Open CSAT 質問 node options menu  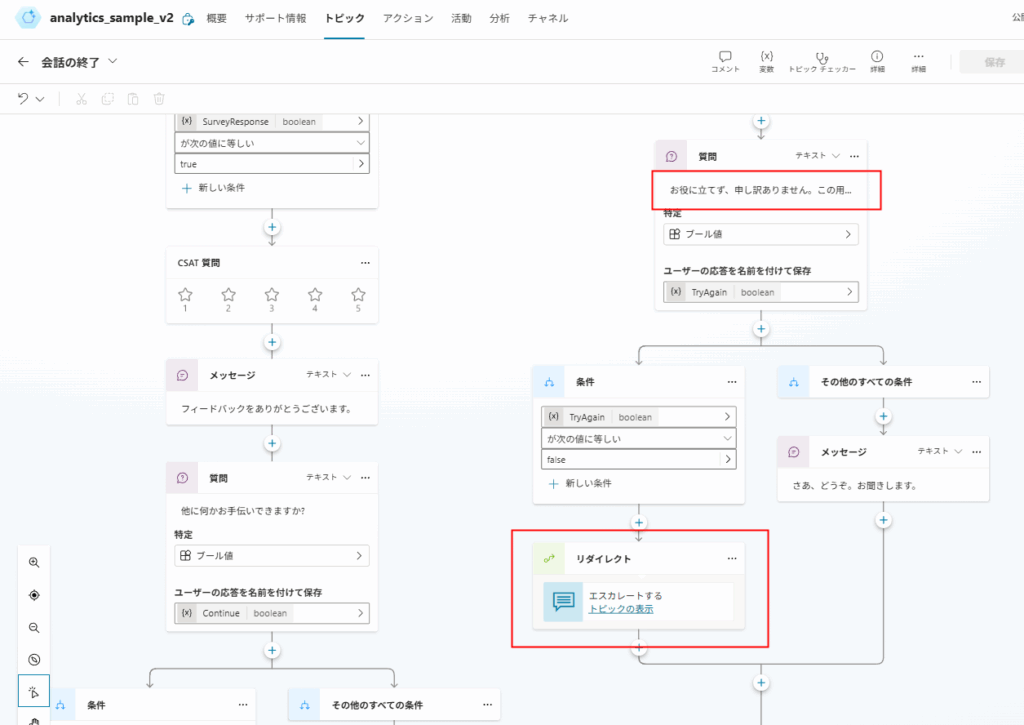tap(365, 263)
